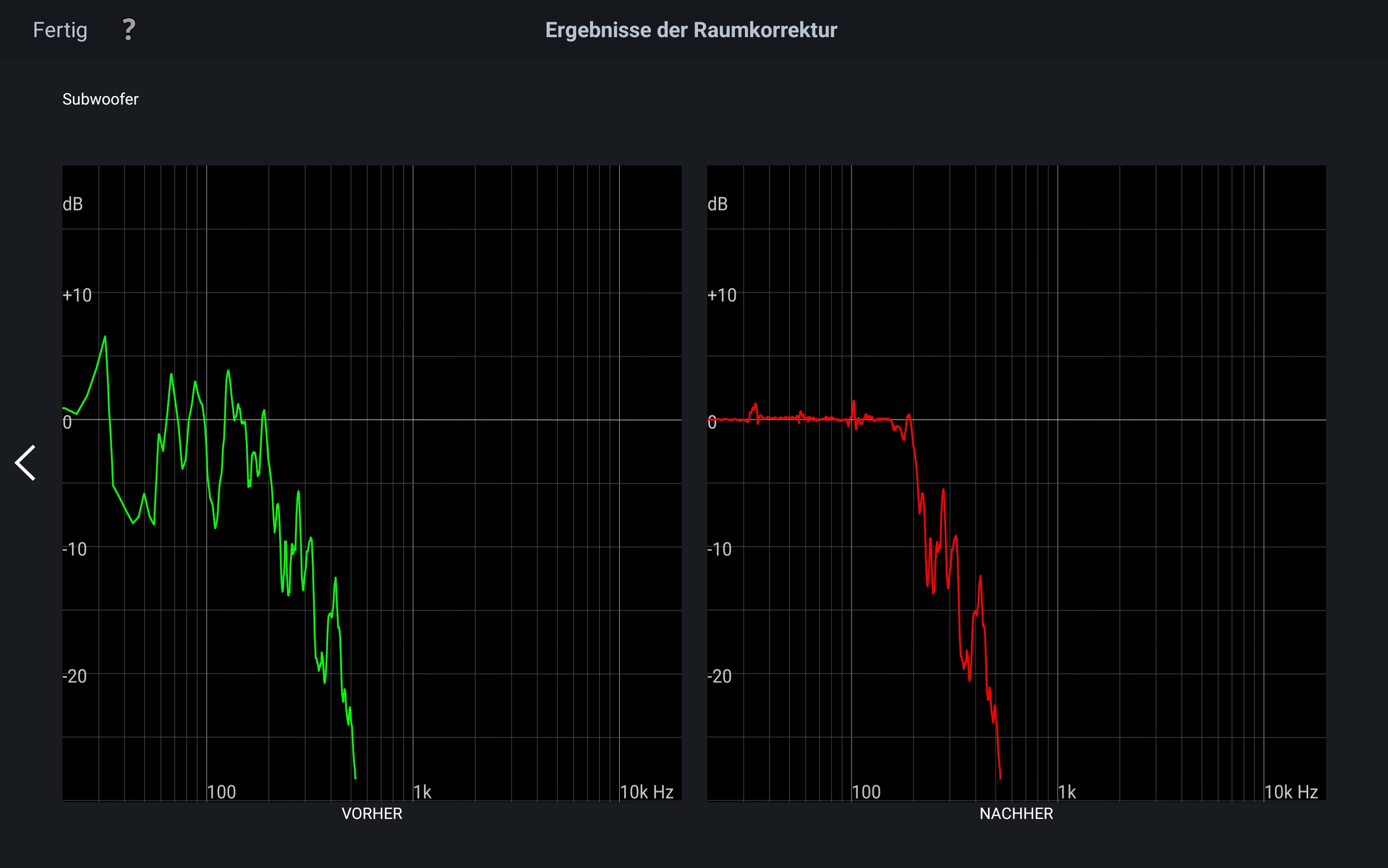Click the 0 dB label in VORHER graph

click(67, 423)
